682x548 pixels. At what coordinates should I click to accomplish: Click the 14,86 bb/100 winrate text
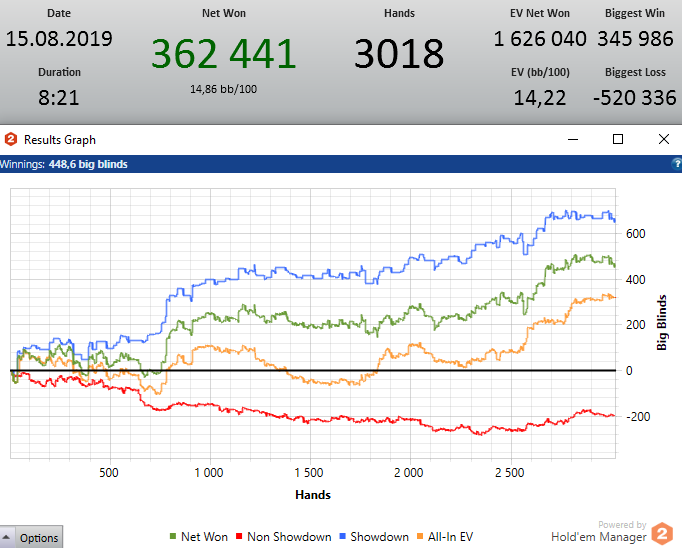[224, 89]
